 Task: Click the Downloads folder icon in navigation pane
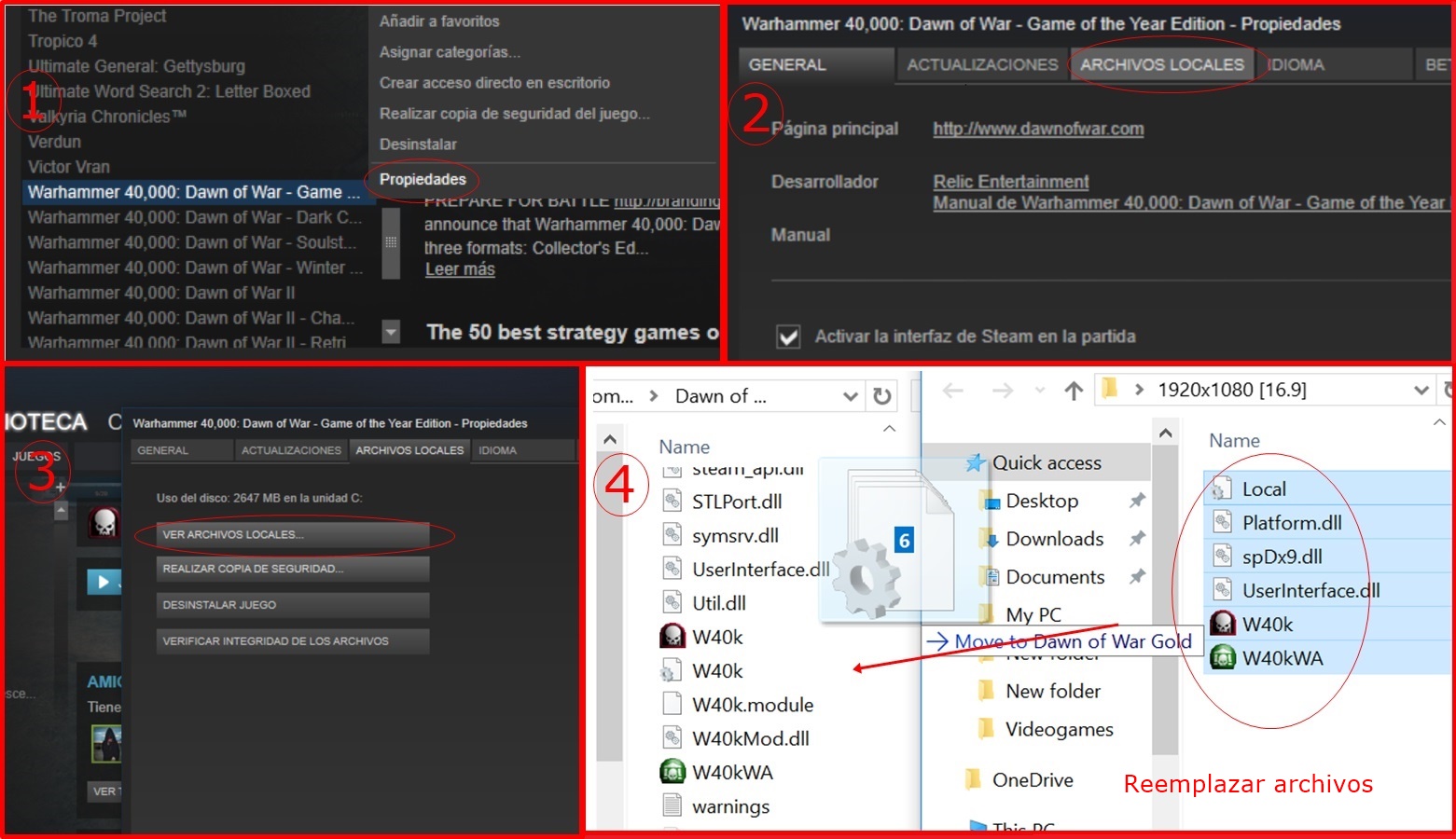[990, 539]
